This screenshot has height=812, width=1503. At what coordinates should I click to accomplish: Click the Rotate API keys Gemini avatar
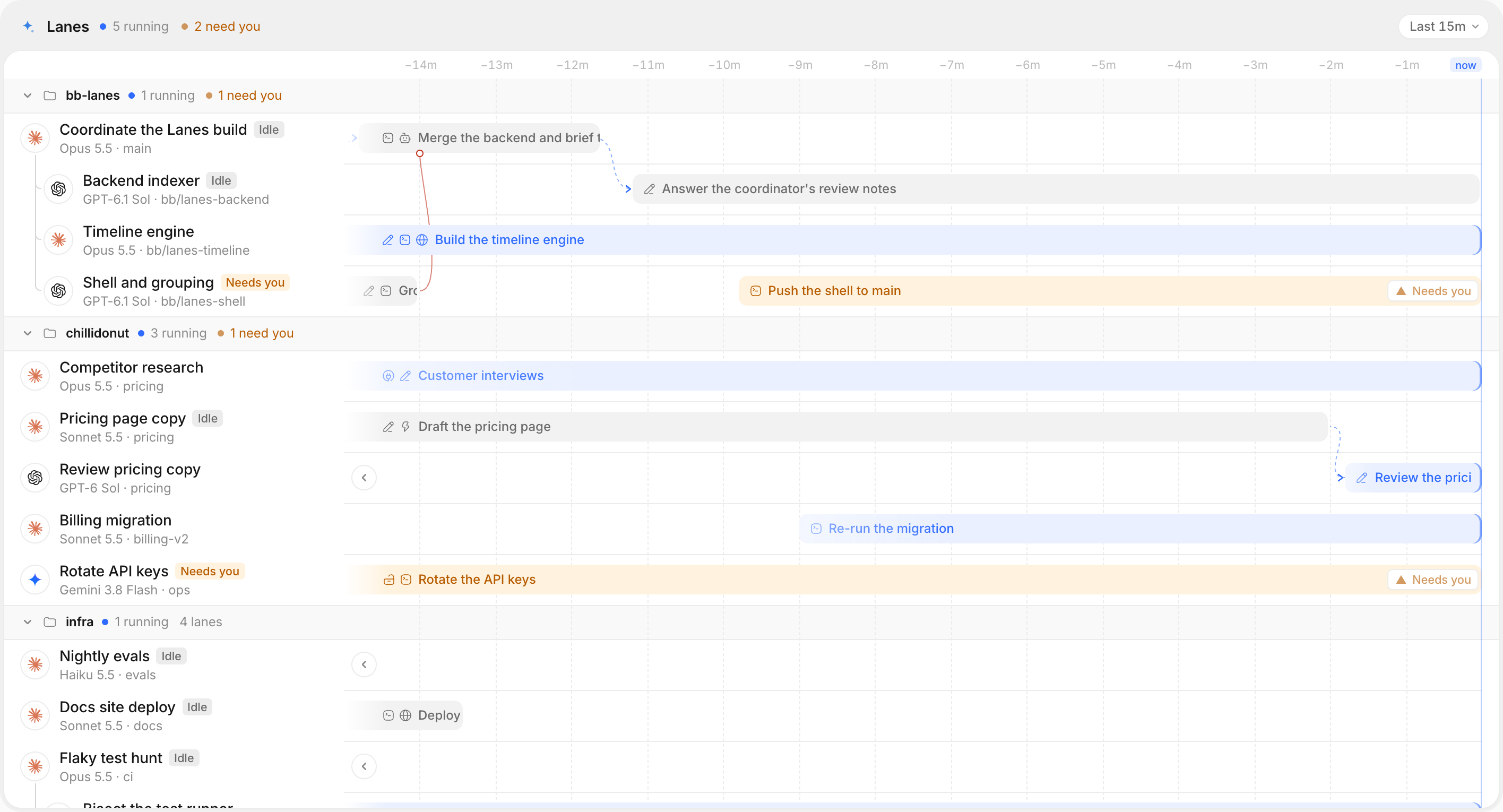(35, 580)
